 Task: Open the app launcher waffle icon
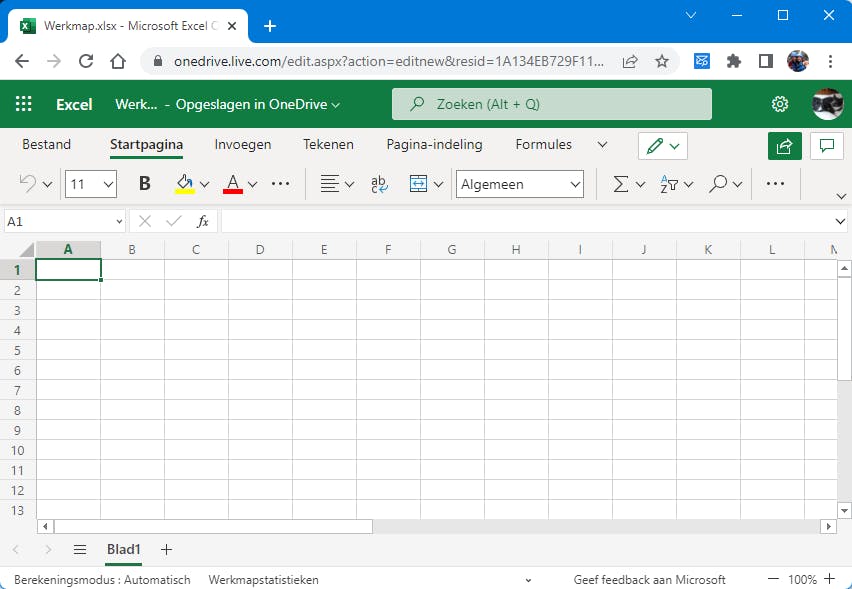point(24,104)
